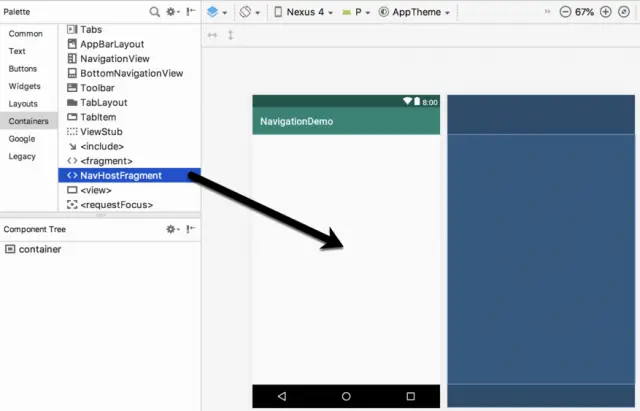Zoom in using the plus icon
Viewport: 640px width, 411px height.
[606, 12]
